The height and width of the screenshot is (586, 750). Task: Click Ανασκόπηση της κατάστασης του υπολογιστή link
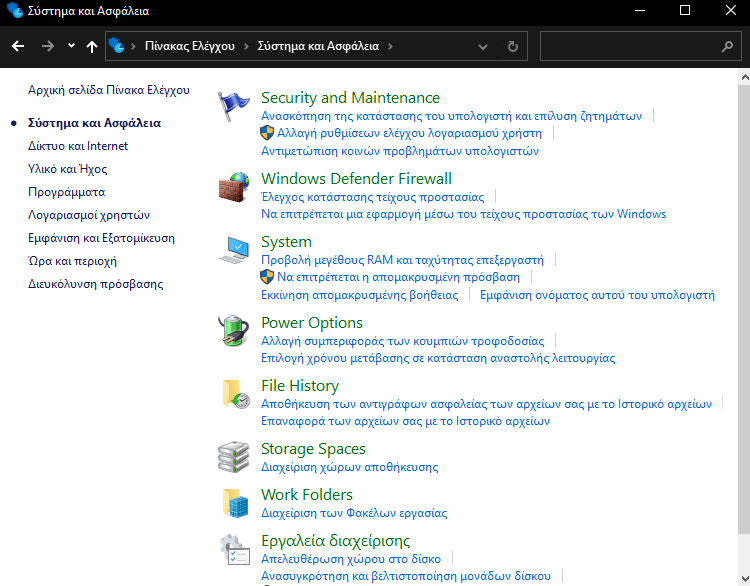452,116
